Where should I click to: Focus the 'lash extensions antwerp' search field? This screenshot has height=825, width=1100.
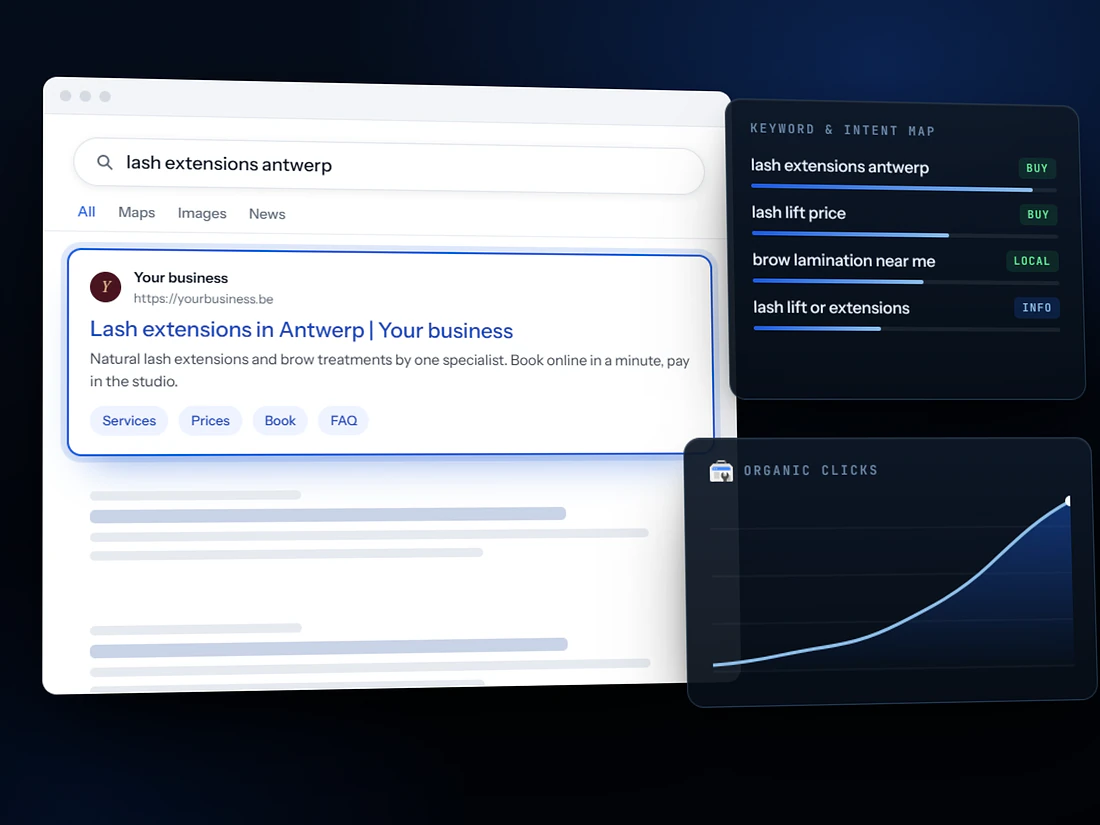(x=389, y=166)
